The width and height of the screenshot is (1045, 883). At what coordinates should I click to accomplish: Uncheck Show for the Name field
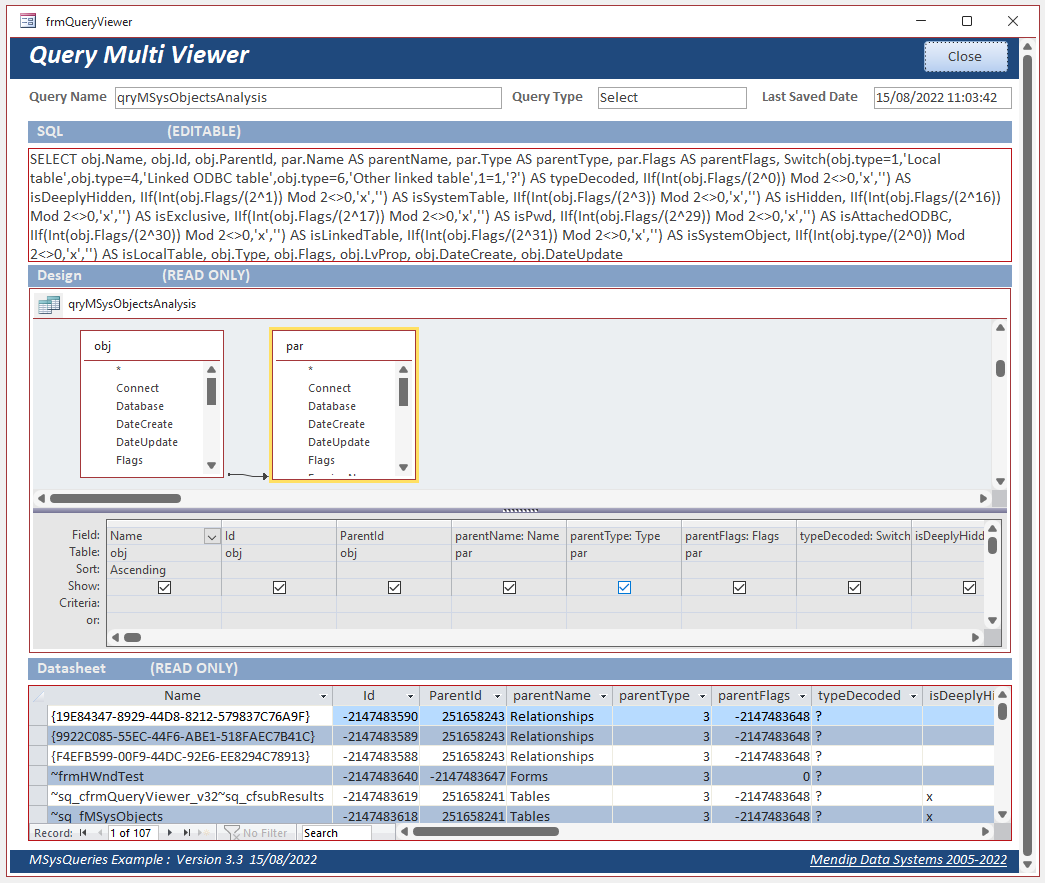165,588
